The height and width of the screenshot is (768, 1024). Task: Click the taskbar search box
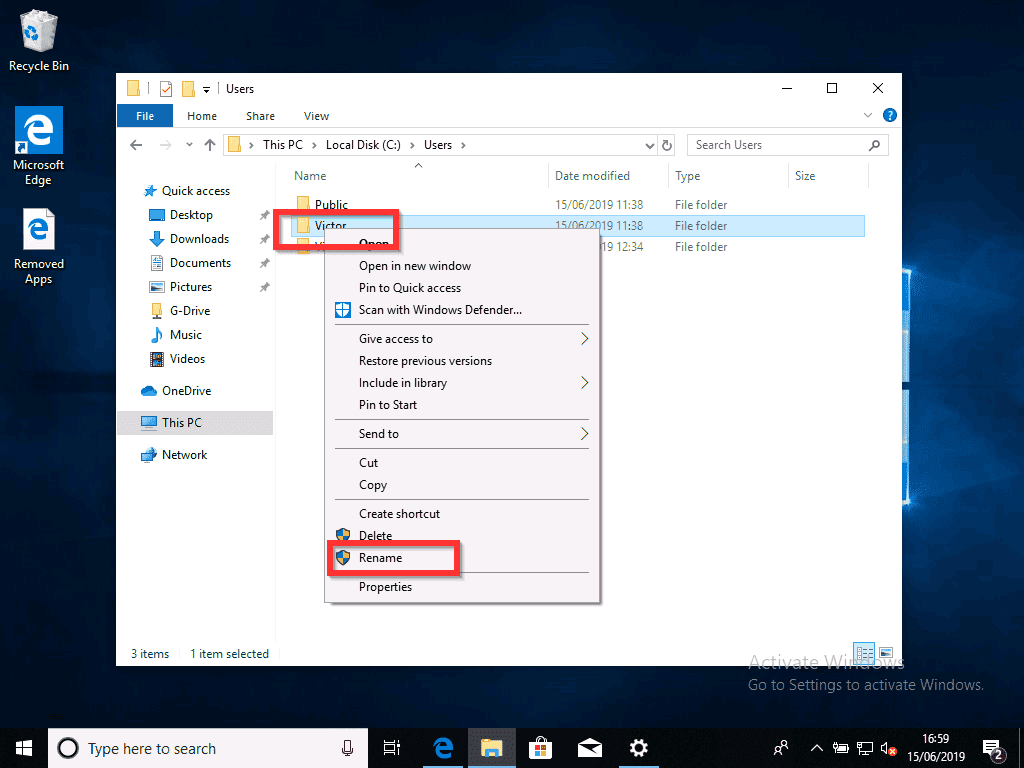click(207, 748)
